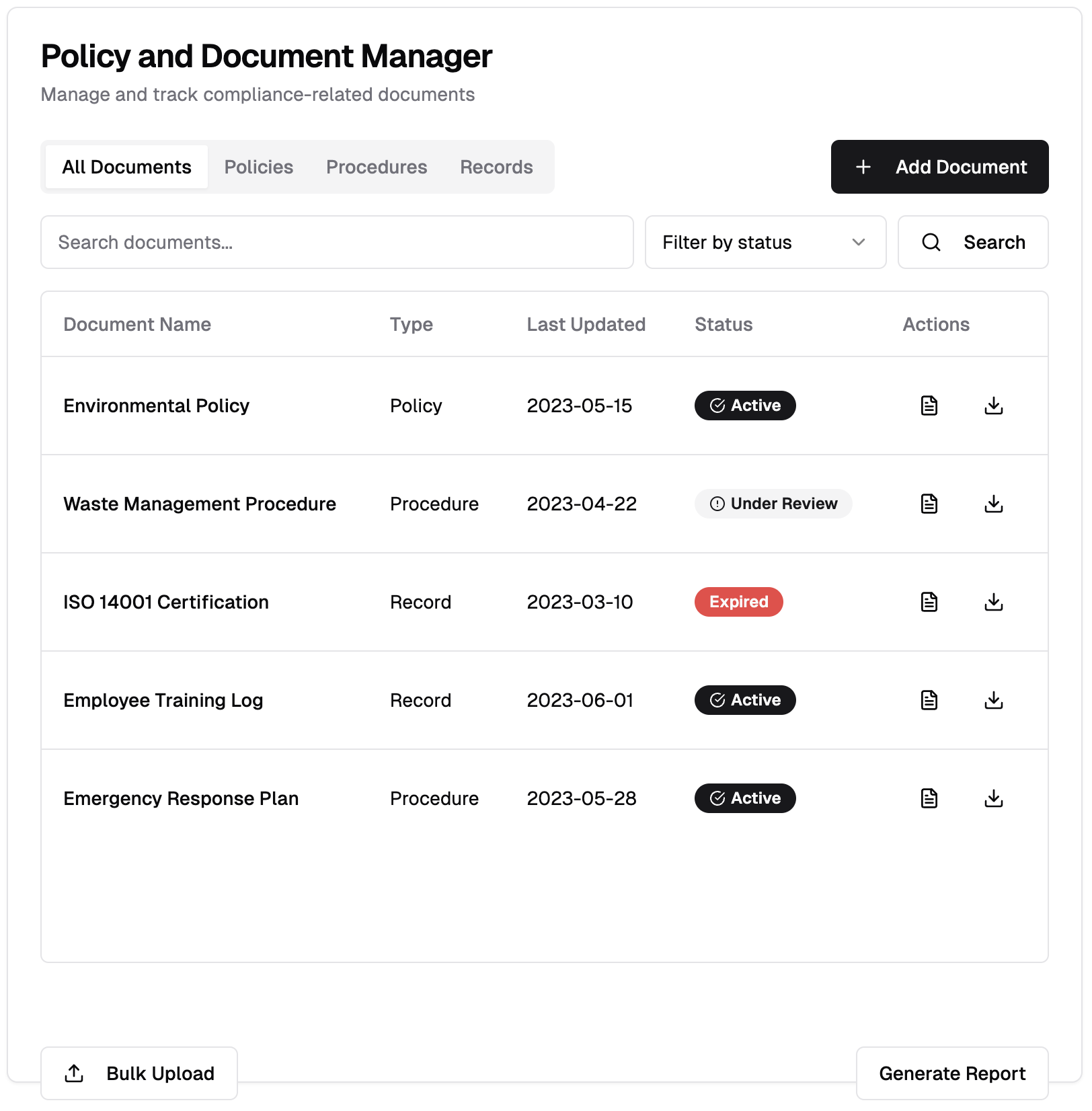This screenshot has width=1092, height=1111.
Task: Download the Environmental Policy document
Action: [x=994, y=406]
